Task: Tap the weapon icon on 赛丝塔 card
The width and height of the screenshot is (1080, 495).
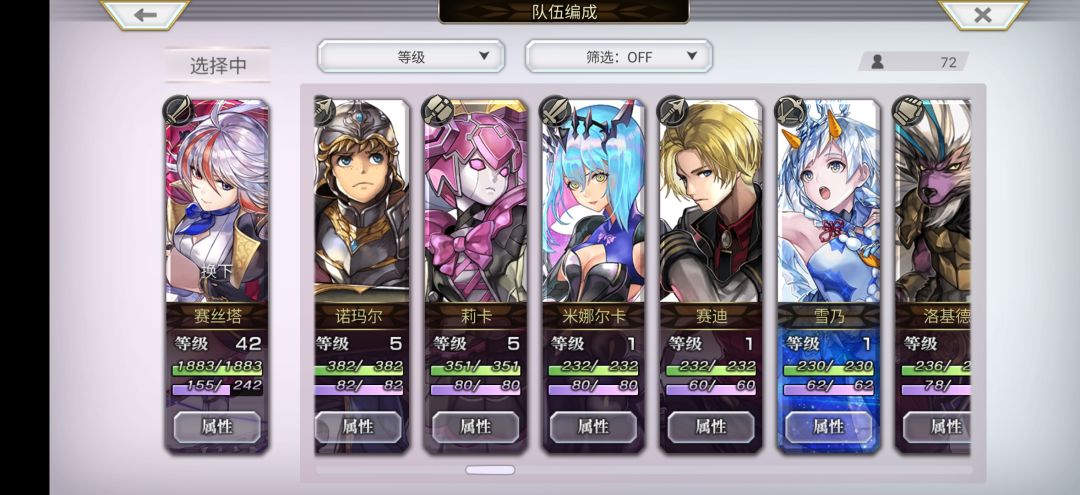Action: pos(178,110)
